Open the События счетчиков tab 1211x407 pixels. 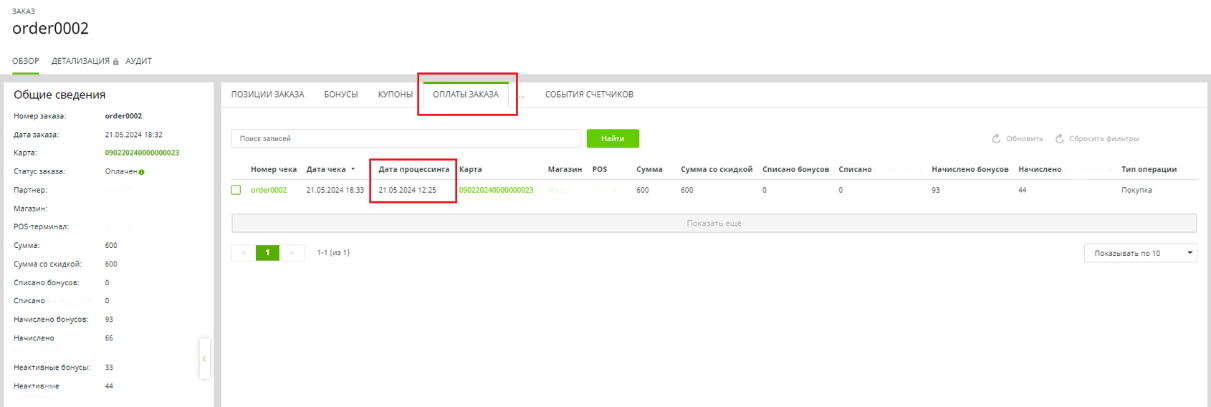pyautogui.click(x=589, y=94)
